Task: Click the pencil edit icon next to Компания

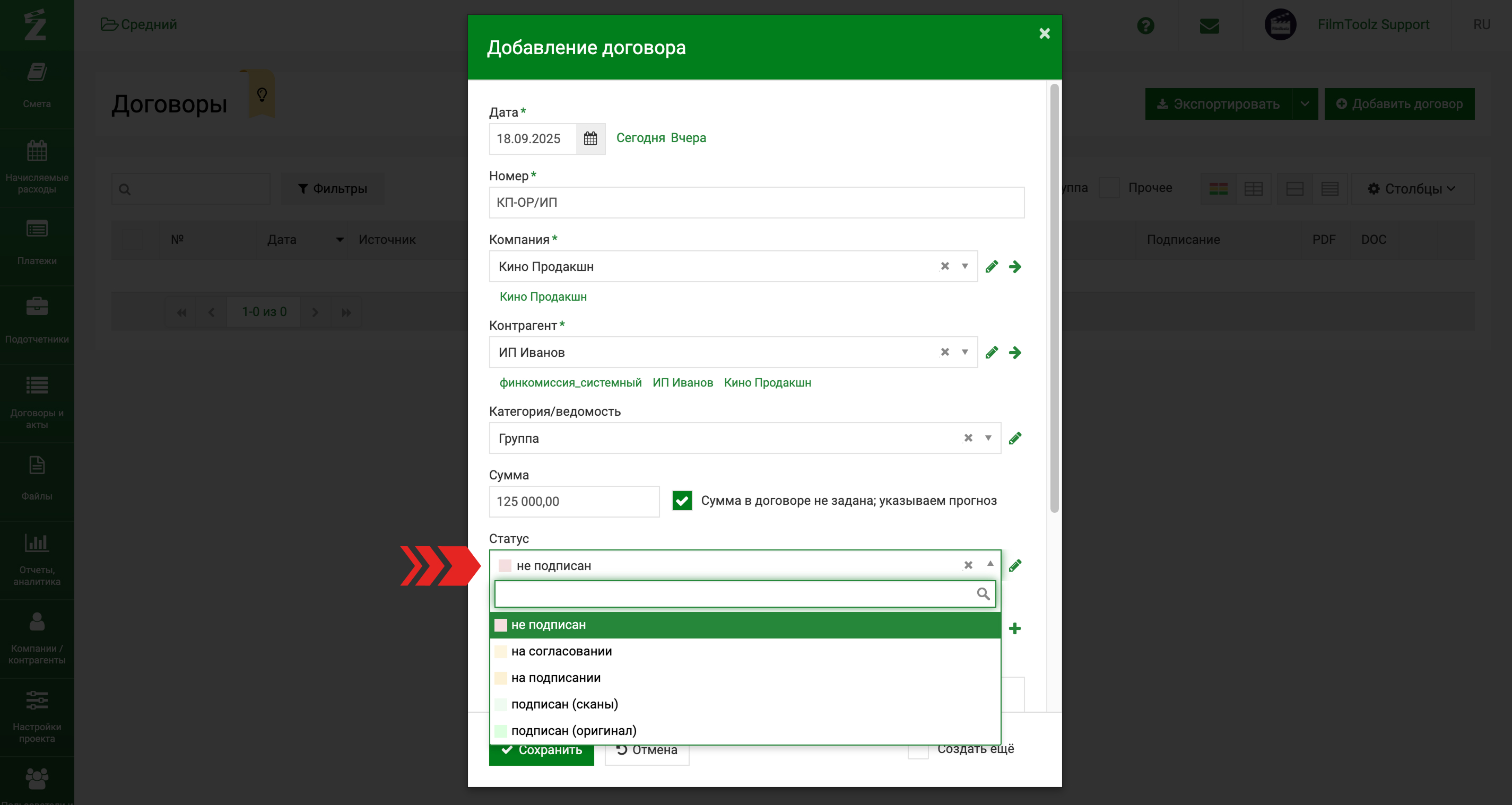Action: tap(992, 266)
